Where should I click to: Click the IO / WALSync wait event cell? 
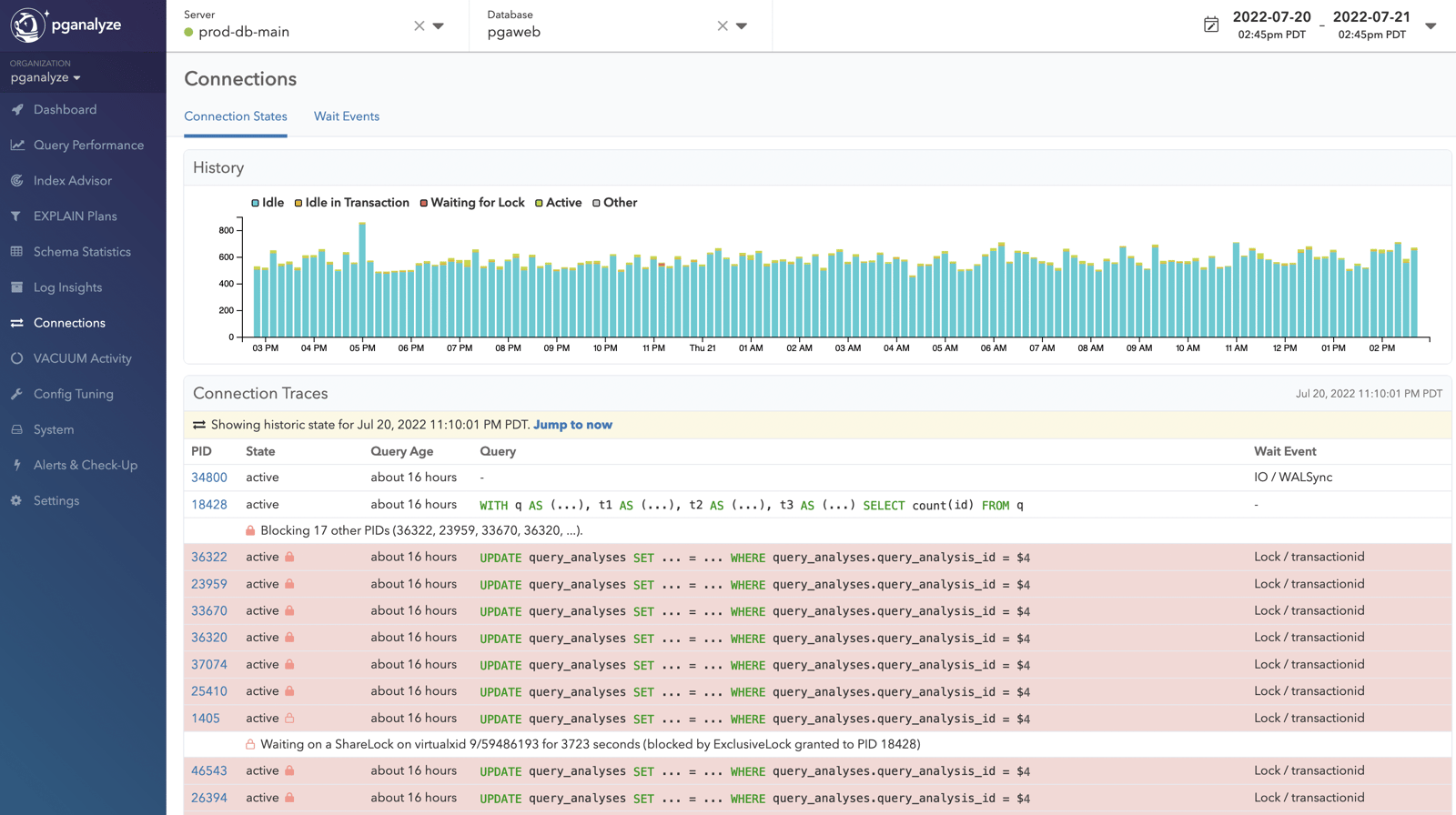click(x=1293, y=478)
